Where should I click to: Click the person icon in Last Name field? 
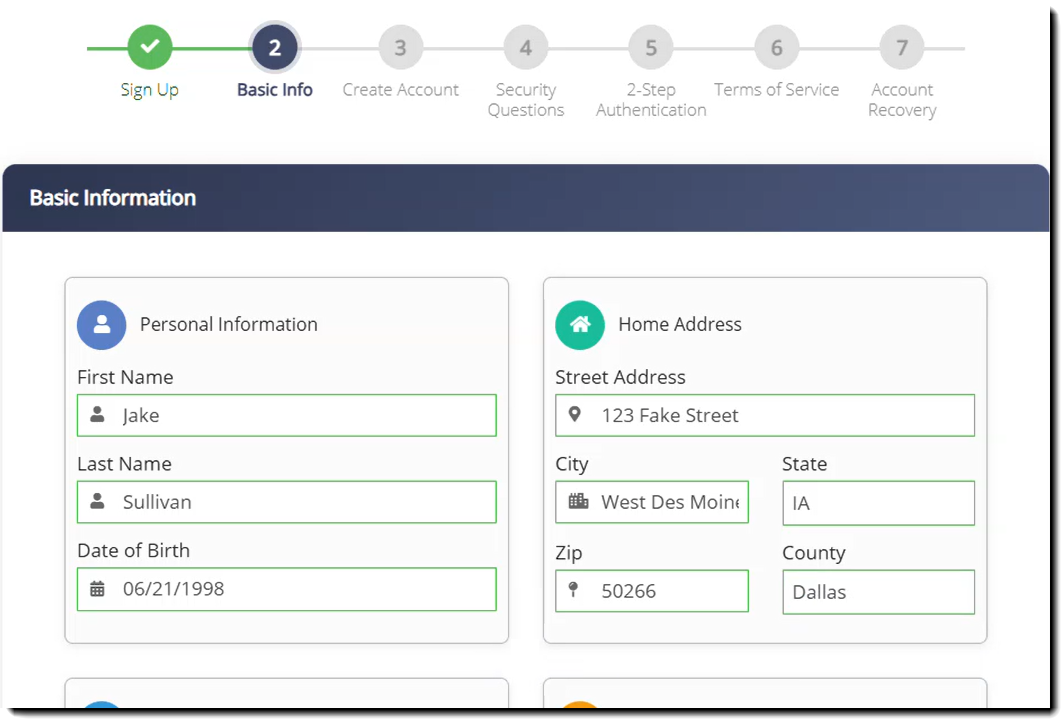click(x=97, y=501)
